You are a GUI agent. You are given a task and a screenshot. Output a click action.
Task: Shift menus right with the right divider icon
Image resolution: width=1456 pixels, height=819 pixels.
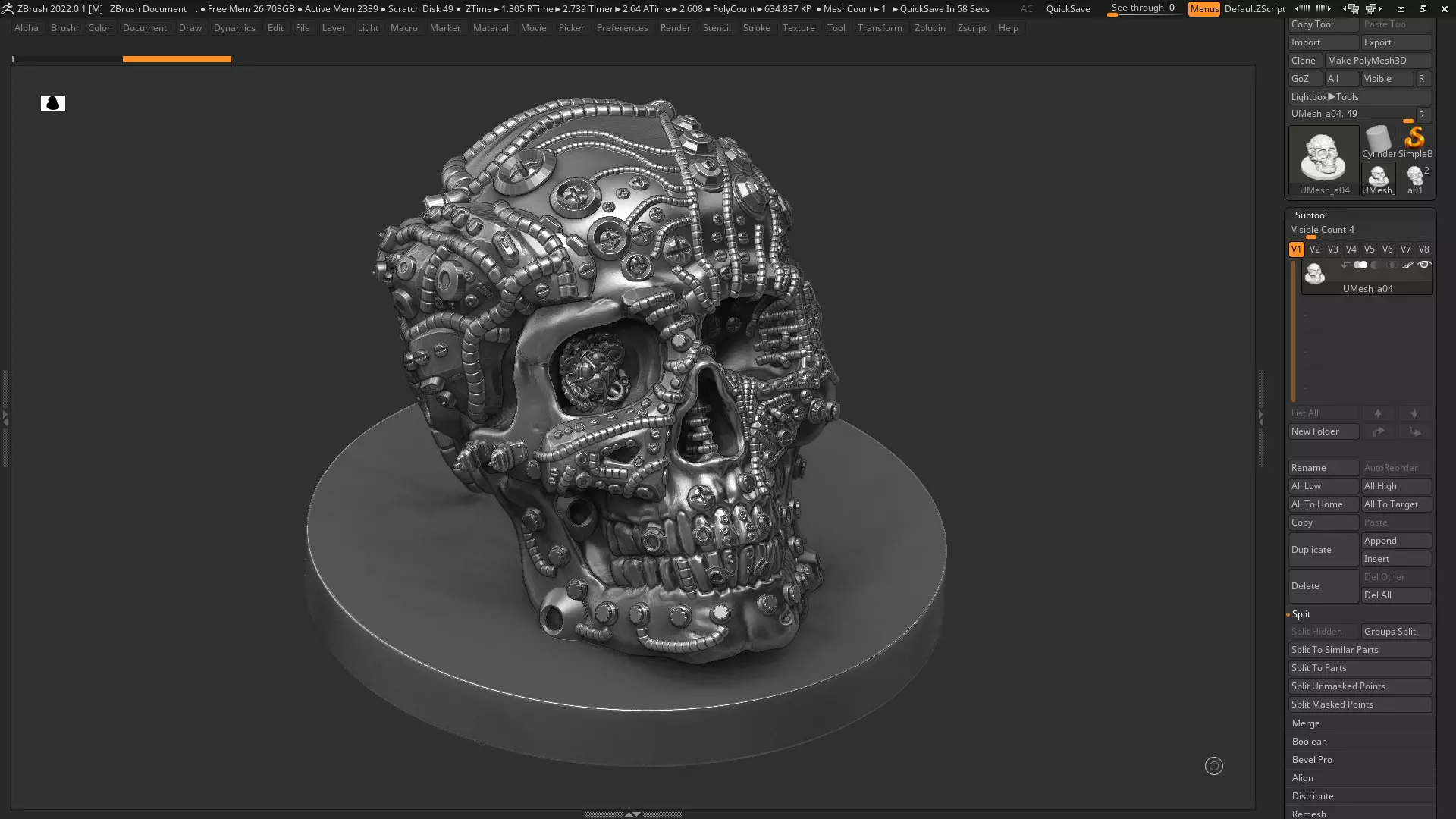point(1323,9)
